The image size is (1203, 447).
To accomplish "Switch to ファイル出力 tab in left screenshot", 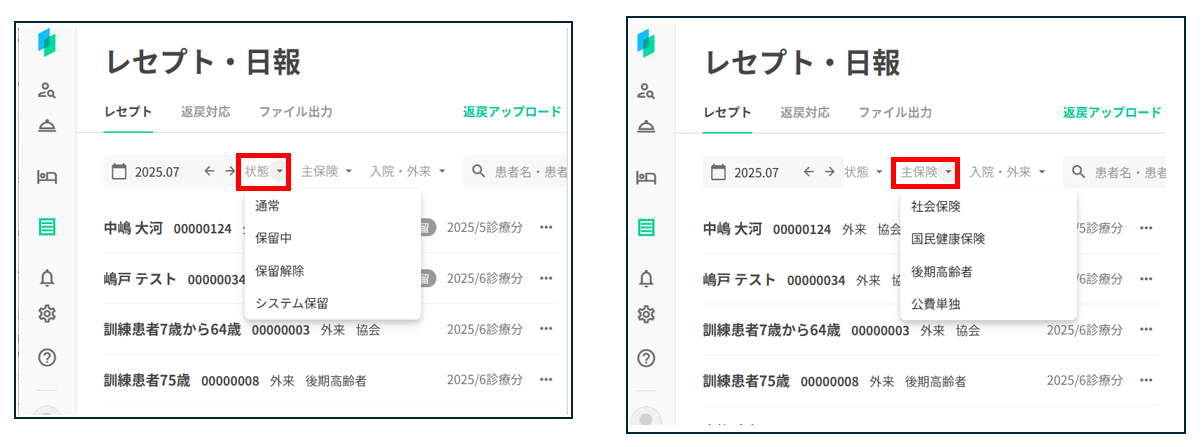I will point(296,112).
